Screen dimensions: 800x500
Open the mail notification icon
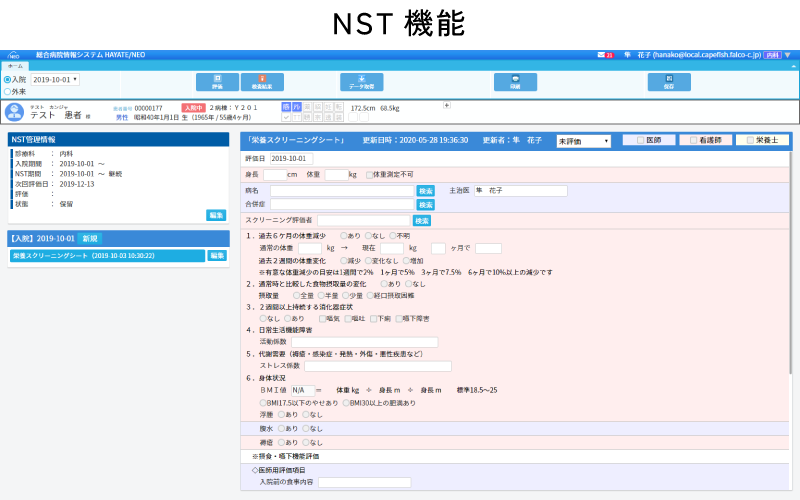pos(603,55)
